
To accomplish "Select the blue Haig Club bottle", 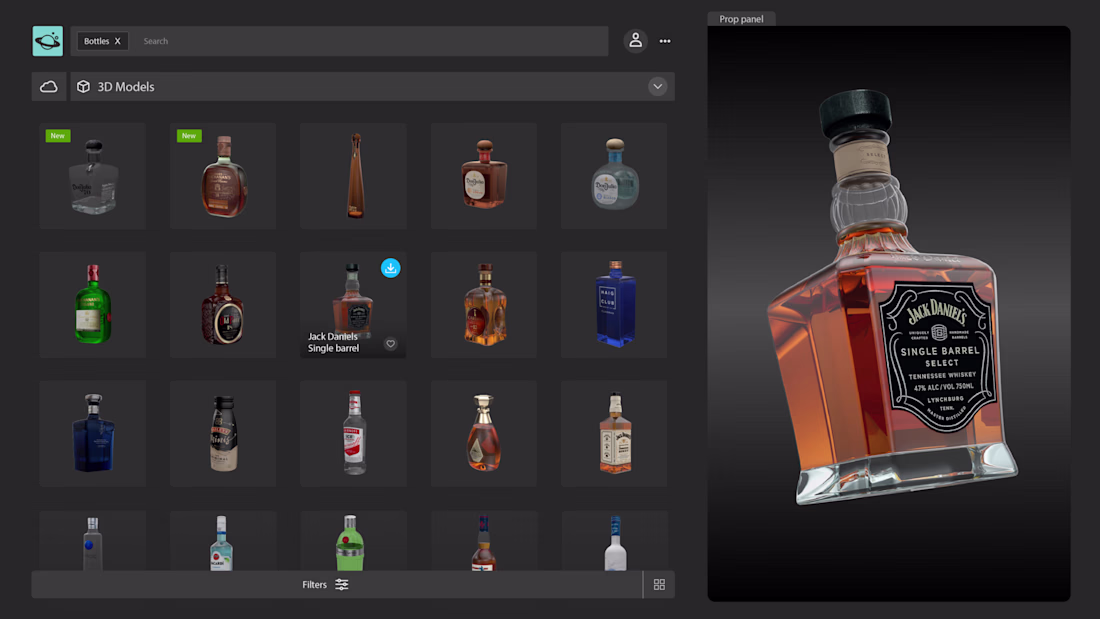I will [x=615, y=305].
